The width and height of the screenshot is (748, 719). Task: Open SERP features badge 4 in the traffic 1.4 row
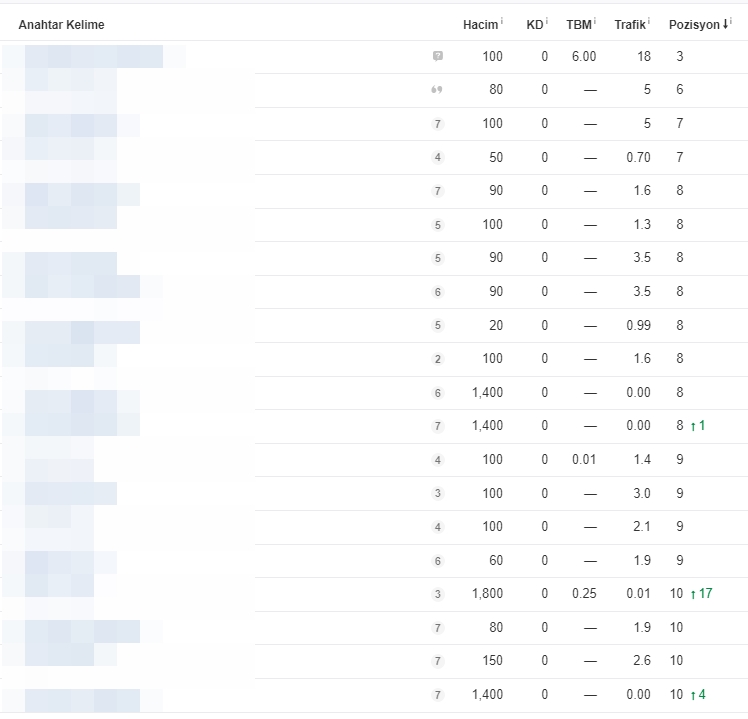[x=437, y=460]
